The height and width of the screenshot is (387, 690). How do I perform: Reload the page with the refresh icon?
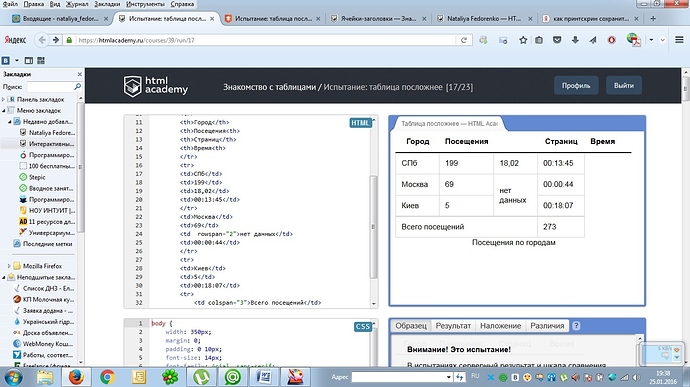463,40
